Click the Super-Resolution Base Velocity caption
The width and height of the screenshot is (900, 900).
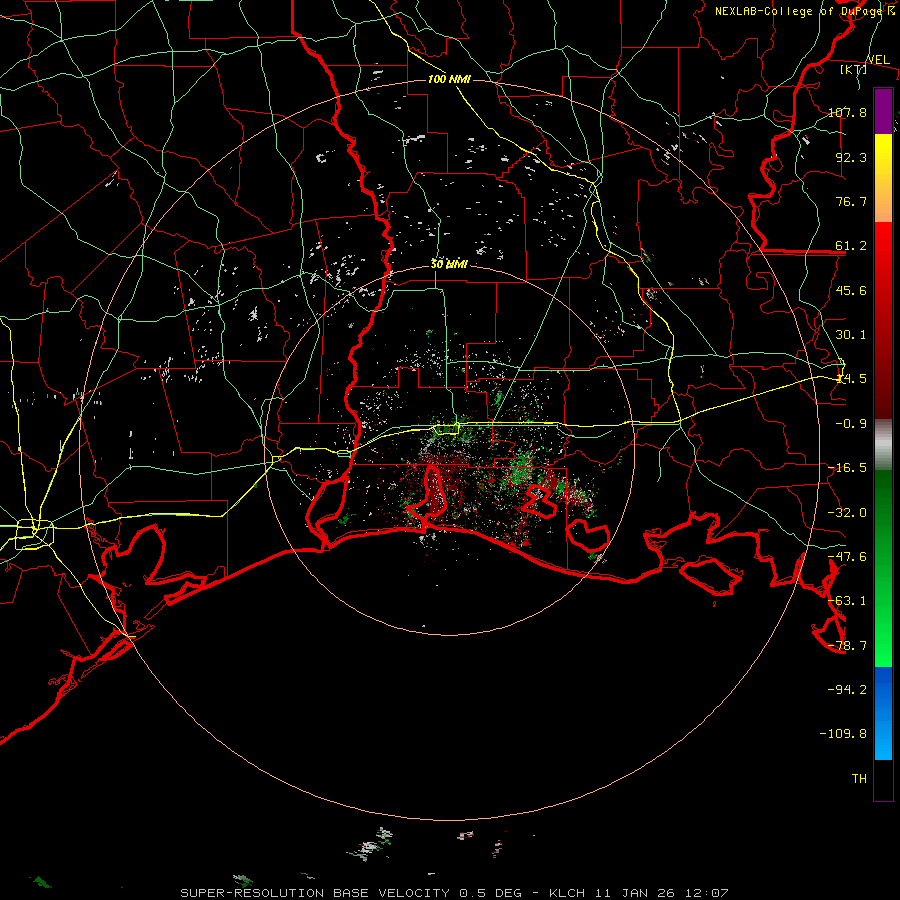pos(454,893)
